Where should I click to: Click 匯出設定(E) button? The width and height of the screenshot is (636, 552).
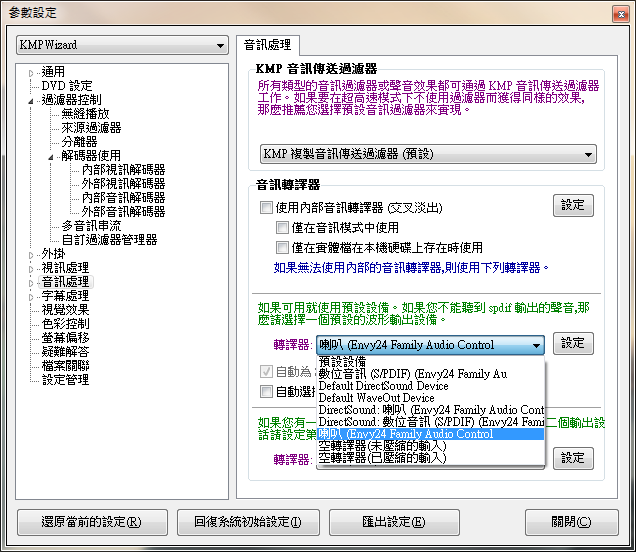(394, 522)
